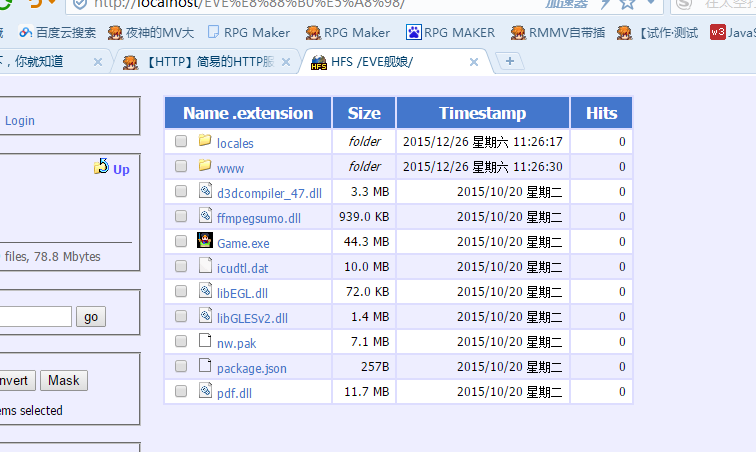Select the package.json checkbox
The height and width of the screenshot is (452, 756).
pyautogui.click(x=181, y=367)
